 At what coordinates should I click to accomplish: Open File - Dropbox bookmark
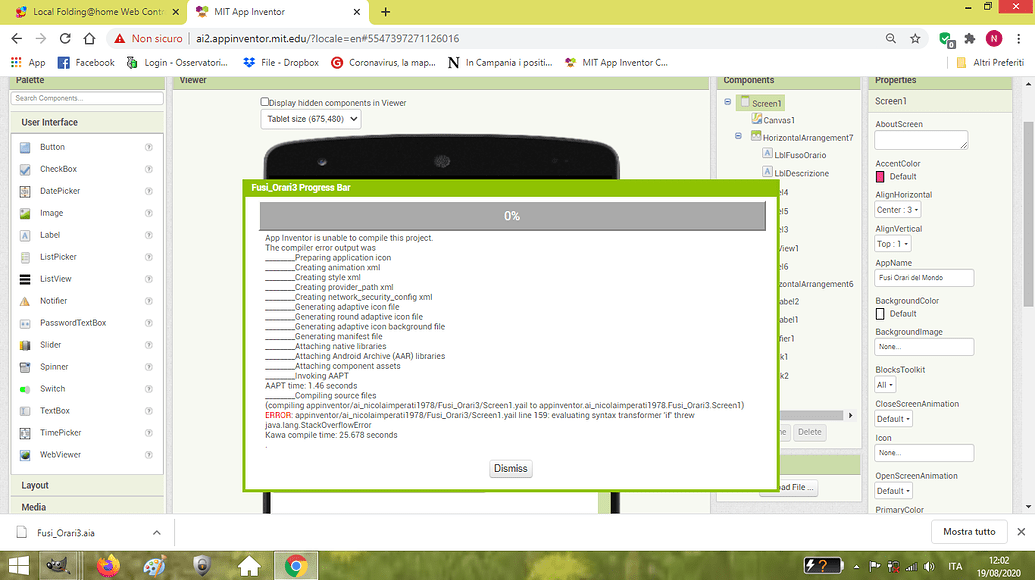(281, 63)
